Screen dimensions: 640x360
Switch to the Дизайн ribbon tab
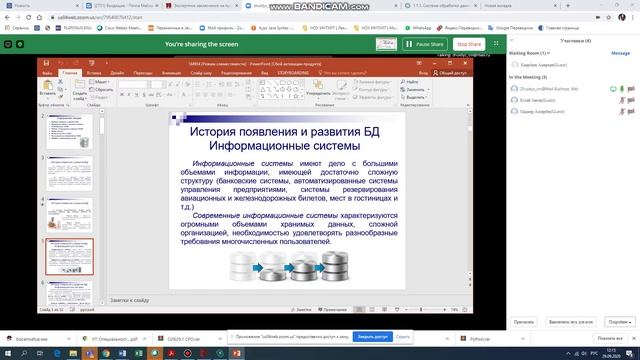click(x=117, y=73)
